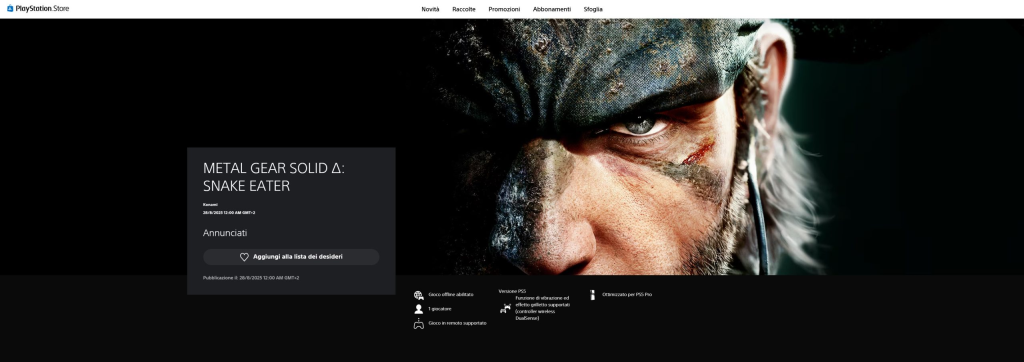
Task: Click the PS5 Pro console icon
Action: [593, 295]
